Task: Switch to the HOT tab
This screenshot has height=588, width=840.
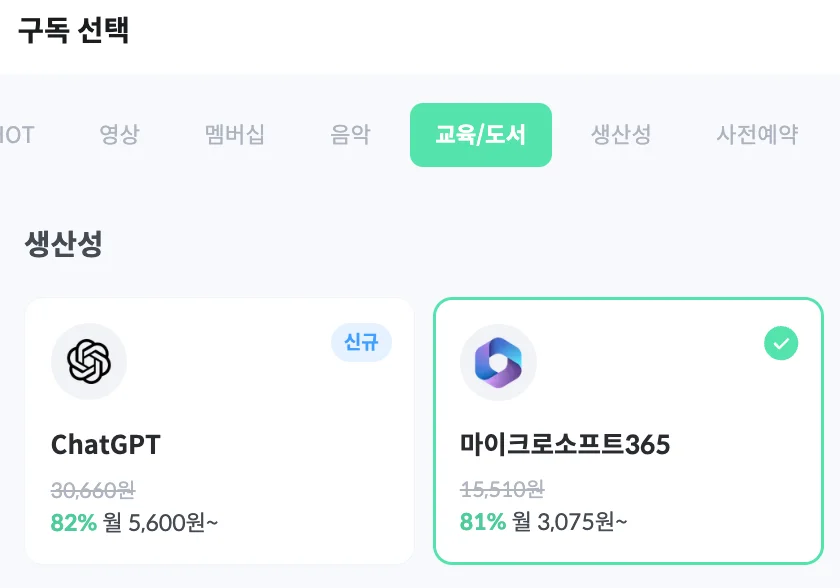Action: coord(16,135)
